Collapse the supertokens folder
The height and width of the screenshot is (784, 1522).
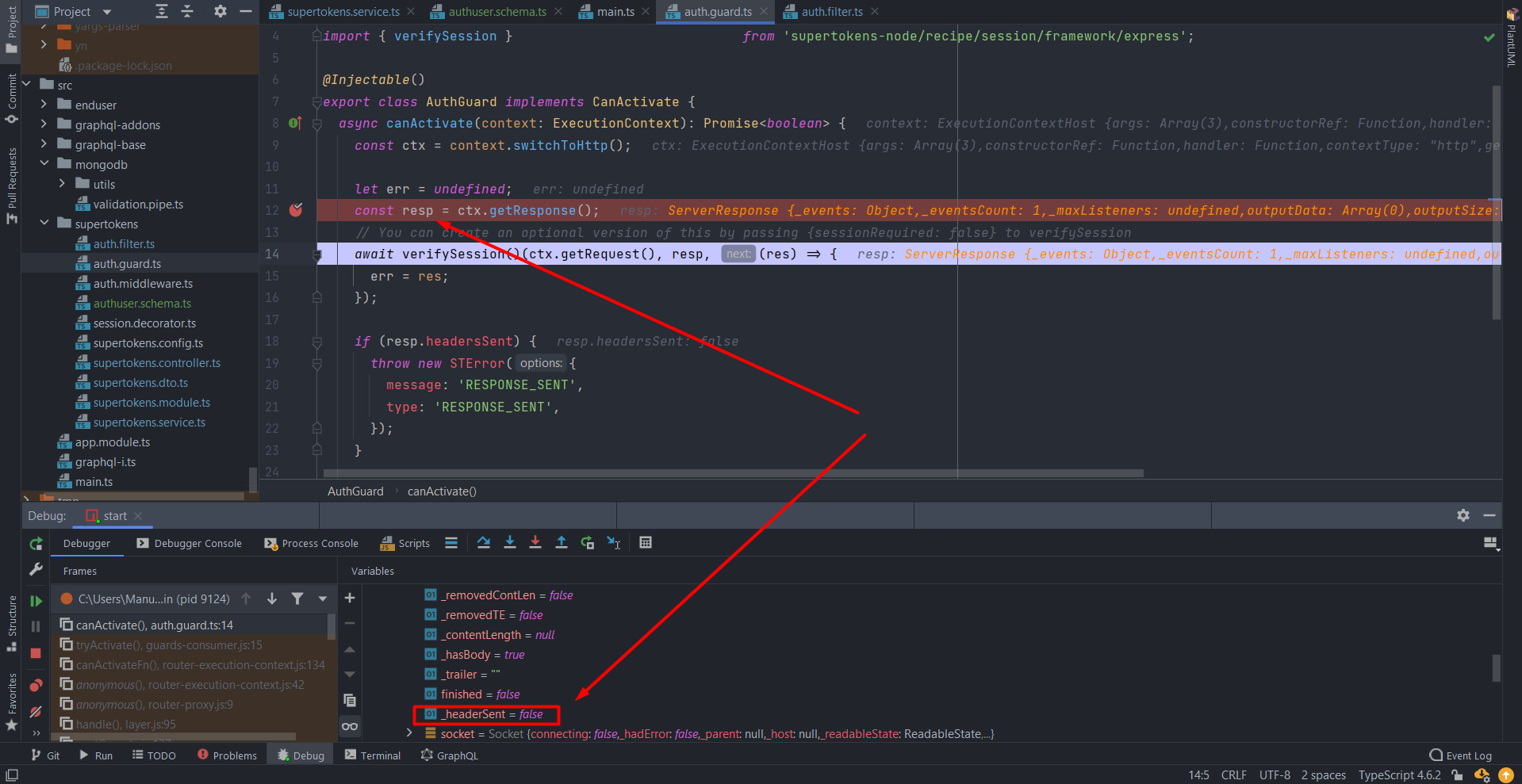click(x=44, y=224)
